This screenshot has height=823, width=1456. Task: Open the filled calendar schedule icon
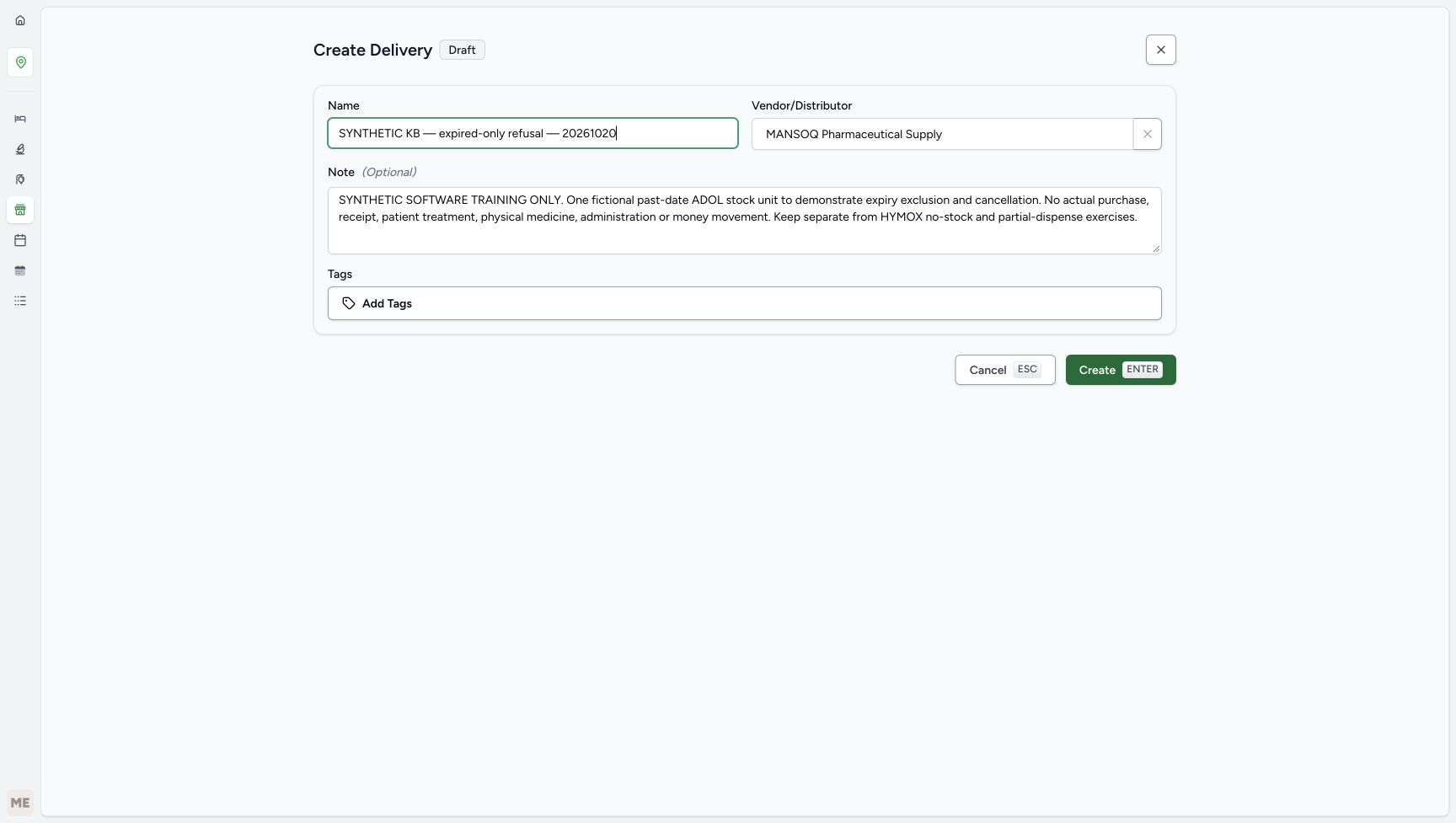(20, 270)
